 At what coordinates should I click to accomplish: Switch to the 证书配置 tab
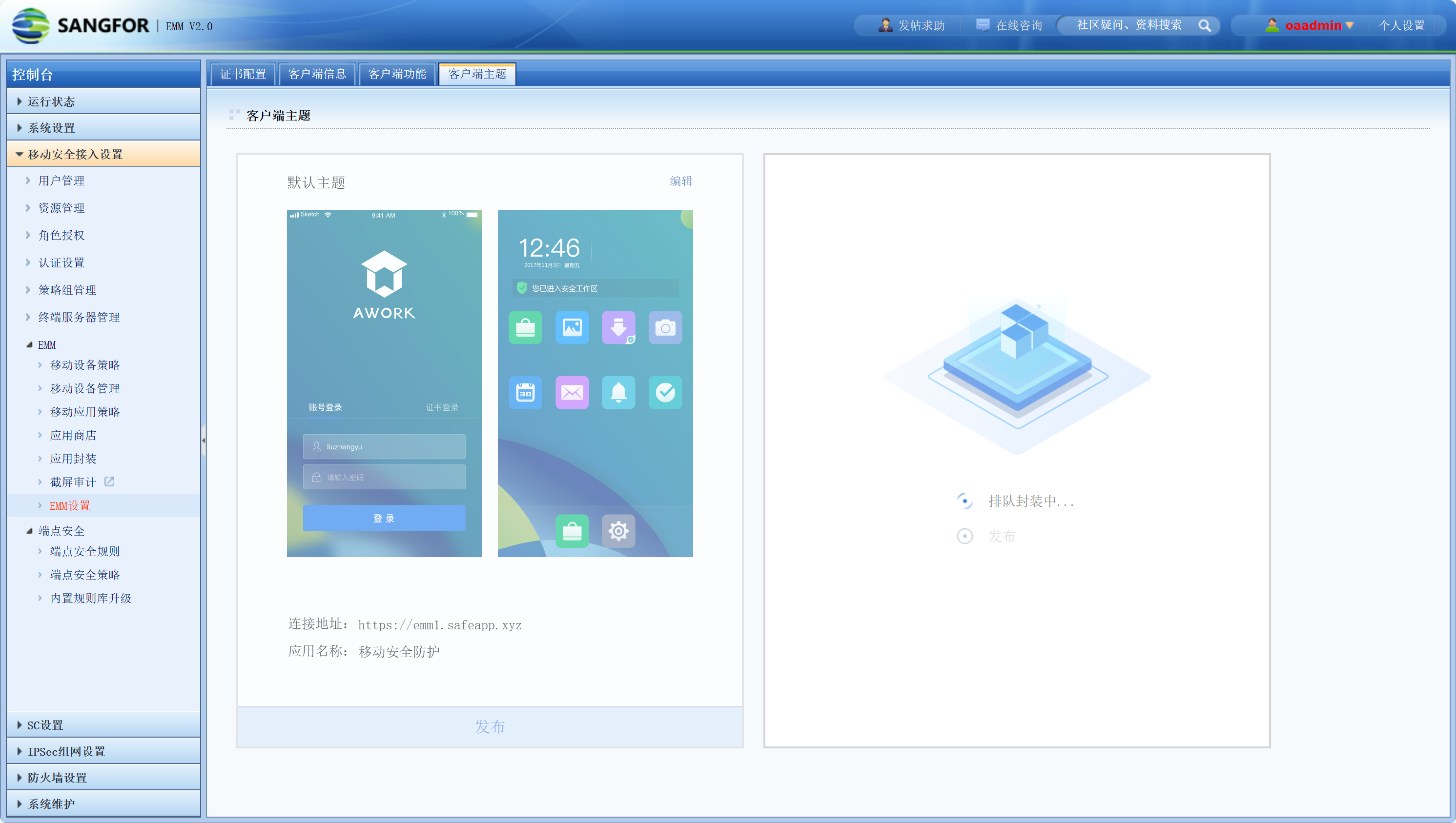(243, 74)
